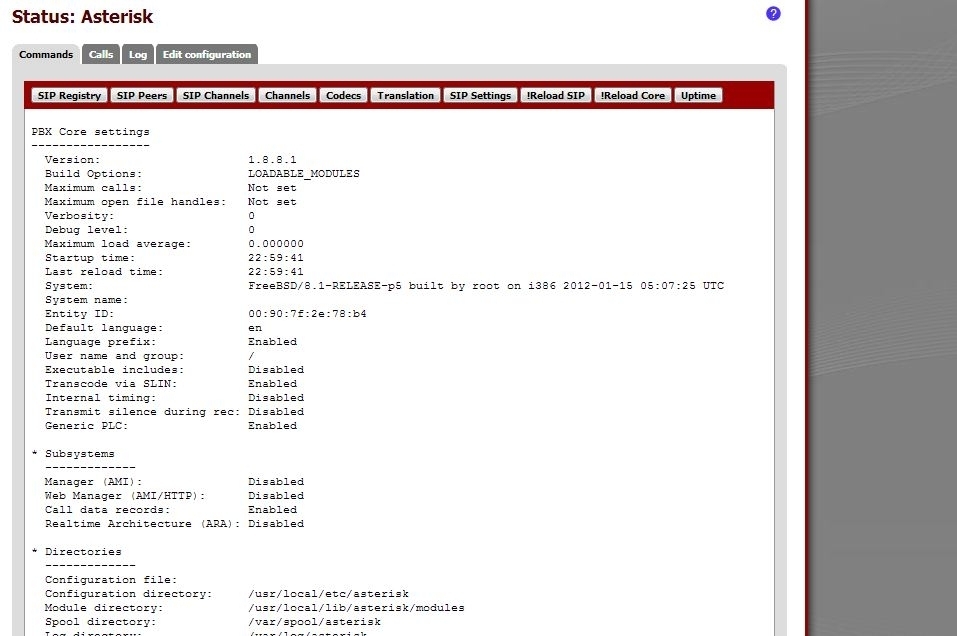Open the help question mark icon

(772, 14)
